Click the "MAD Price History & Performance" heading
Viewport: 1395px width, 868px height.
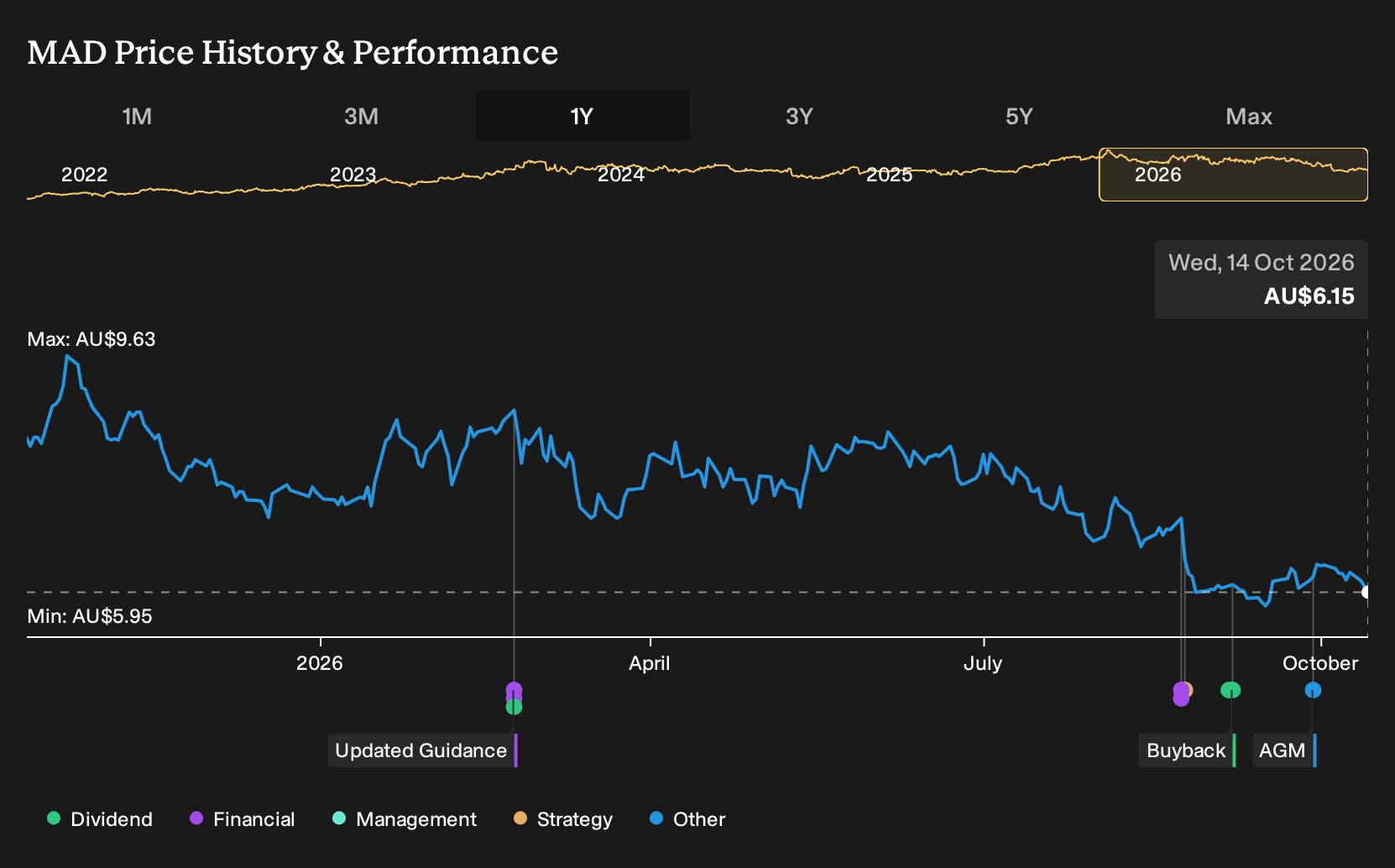(x=293, y=52)
